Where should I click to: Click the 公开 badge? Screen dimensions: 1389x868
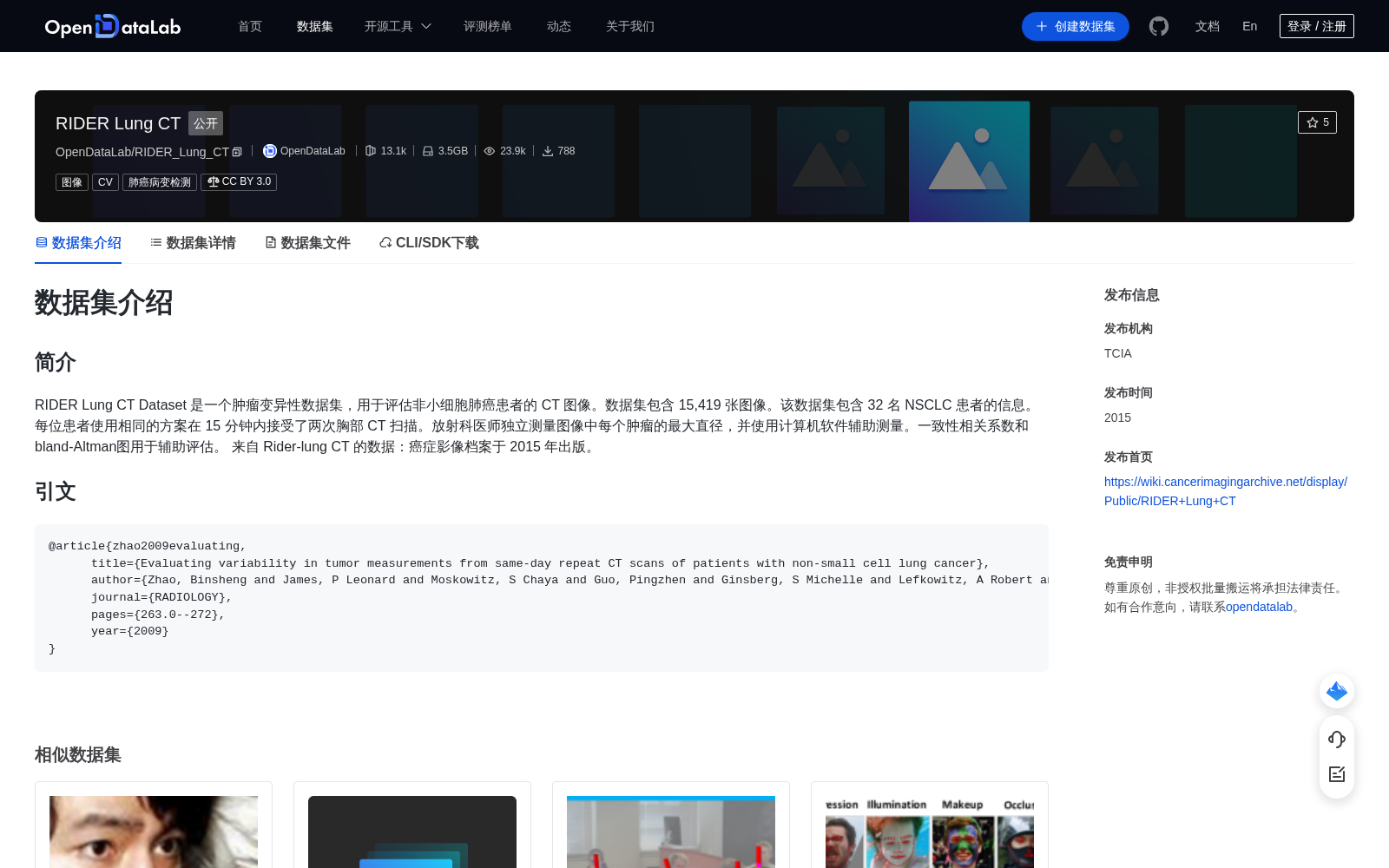tap(206, 123)
